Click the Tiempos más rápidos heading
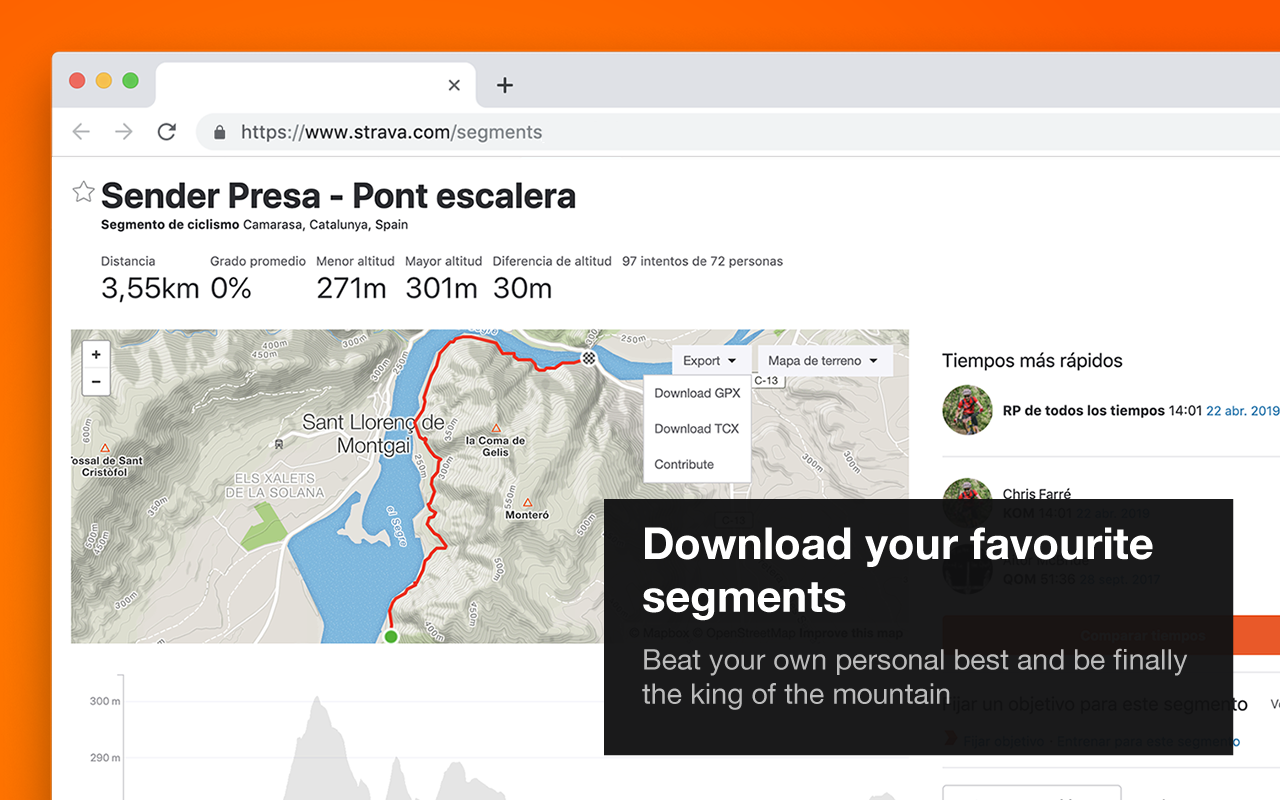 point(1032,361)
